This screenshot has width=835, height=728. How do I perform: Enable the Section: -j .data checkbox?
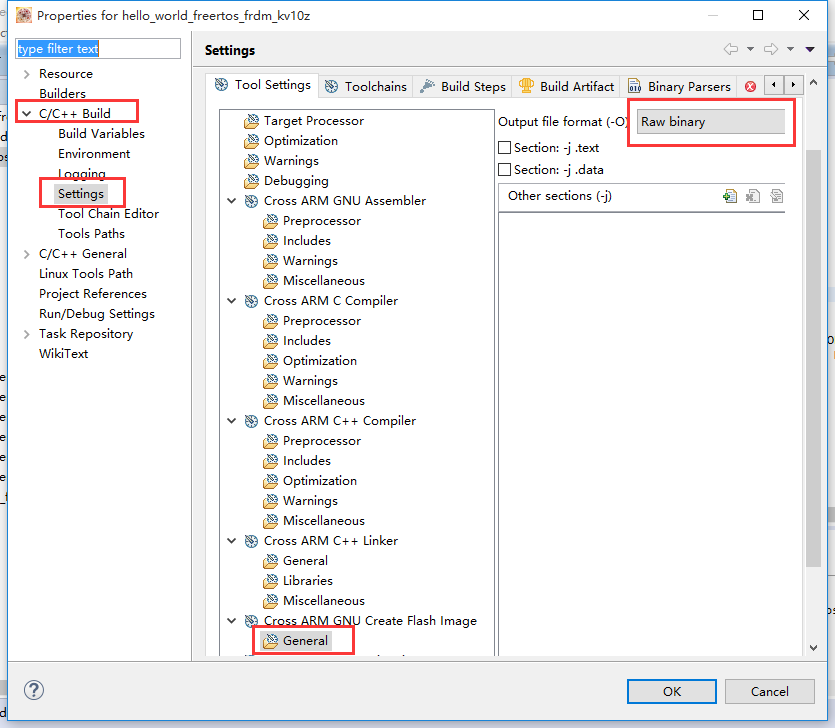(504, 170)
